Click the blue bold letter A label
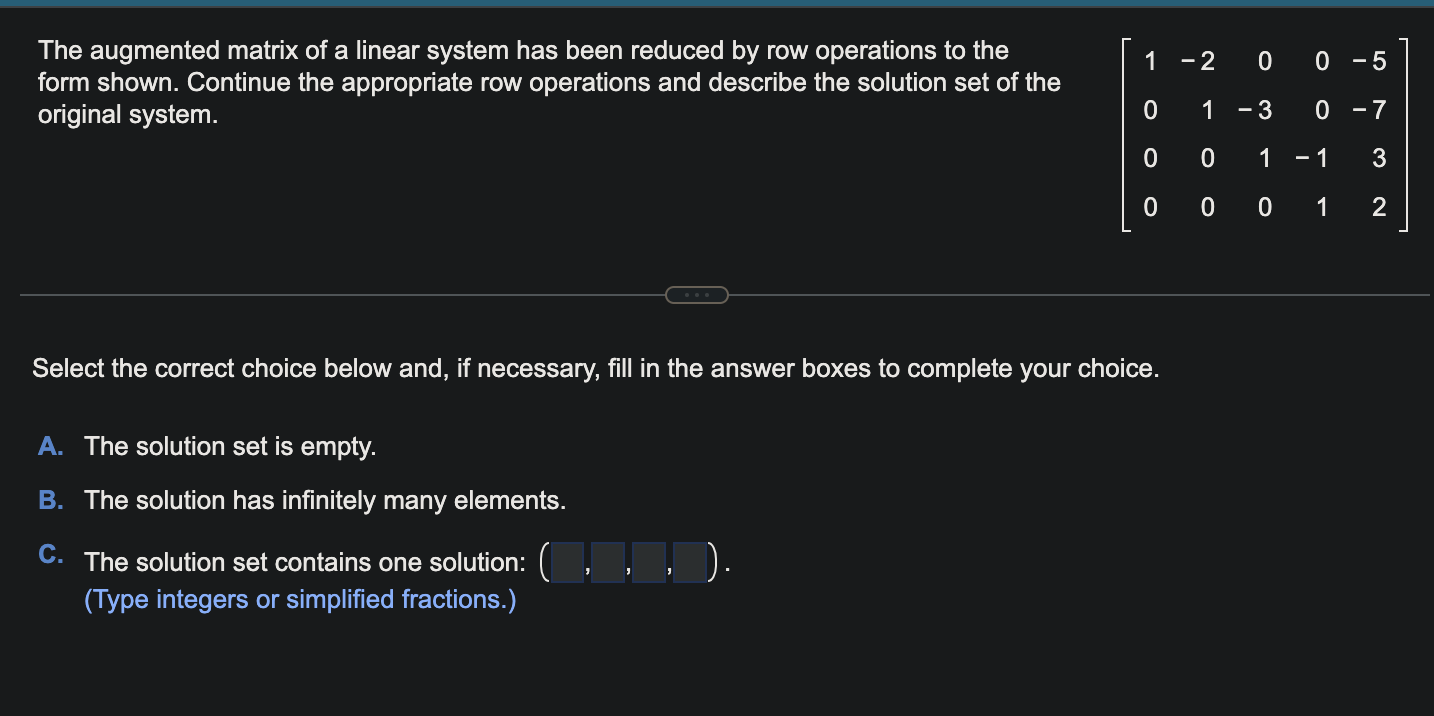 pos(49,446)
